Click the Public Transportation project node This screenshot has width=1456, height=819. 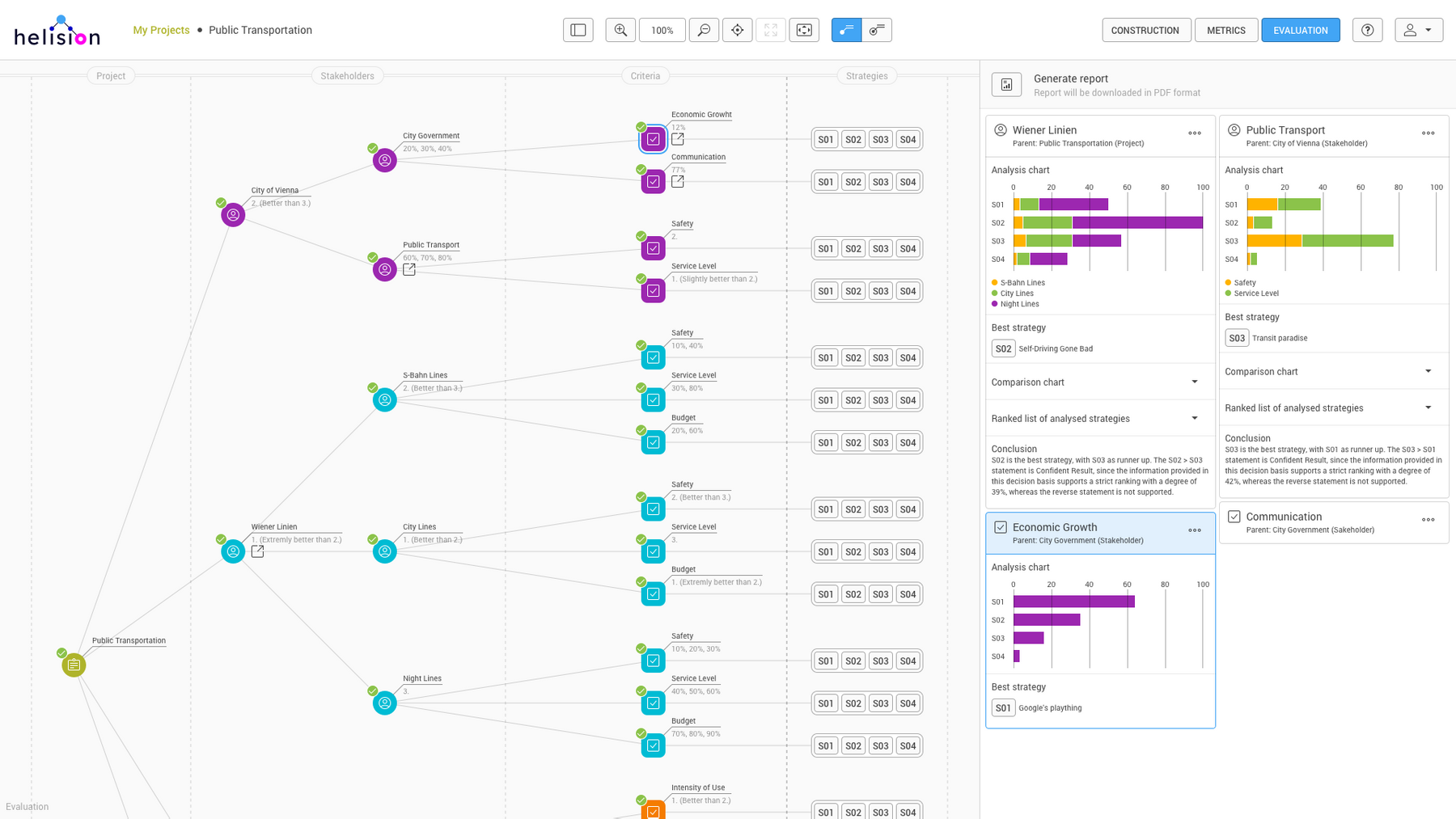(x=74, y=665)
